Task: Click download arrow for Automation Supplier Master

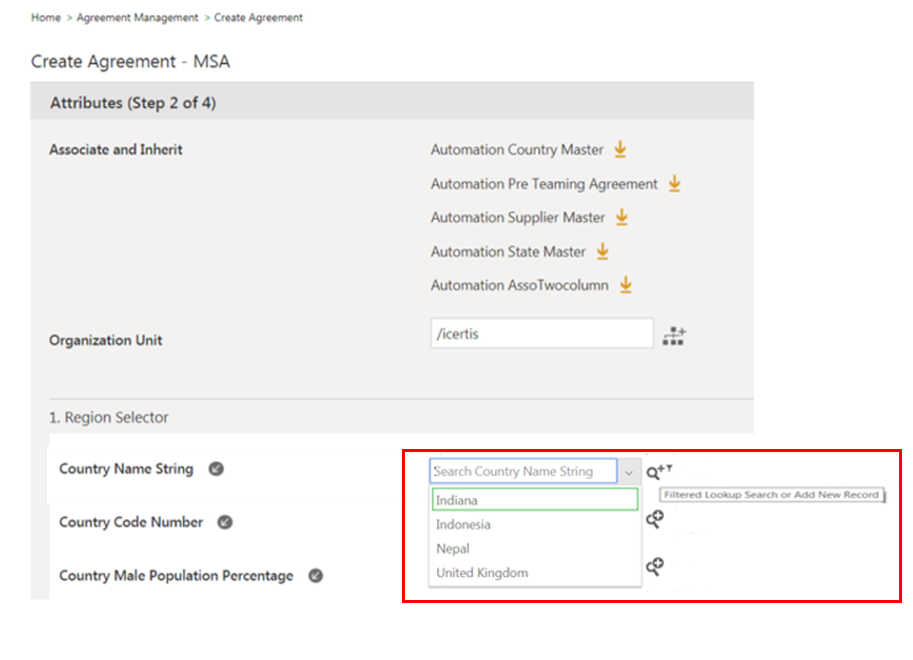Action: click(x=621, y=217)
